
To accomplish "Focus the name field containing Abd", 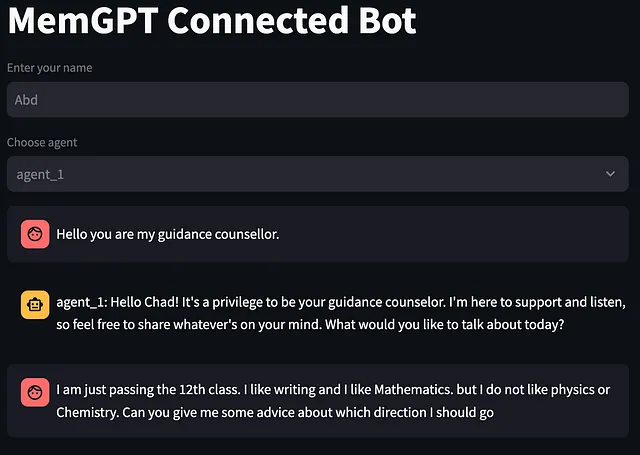I will (x=318, y=100).
